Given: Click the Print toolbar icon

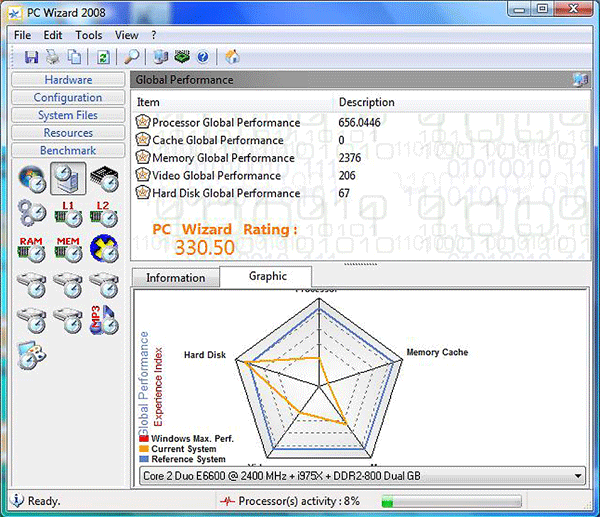Looking at the screenshot, I should (x=53, y=57).
